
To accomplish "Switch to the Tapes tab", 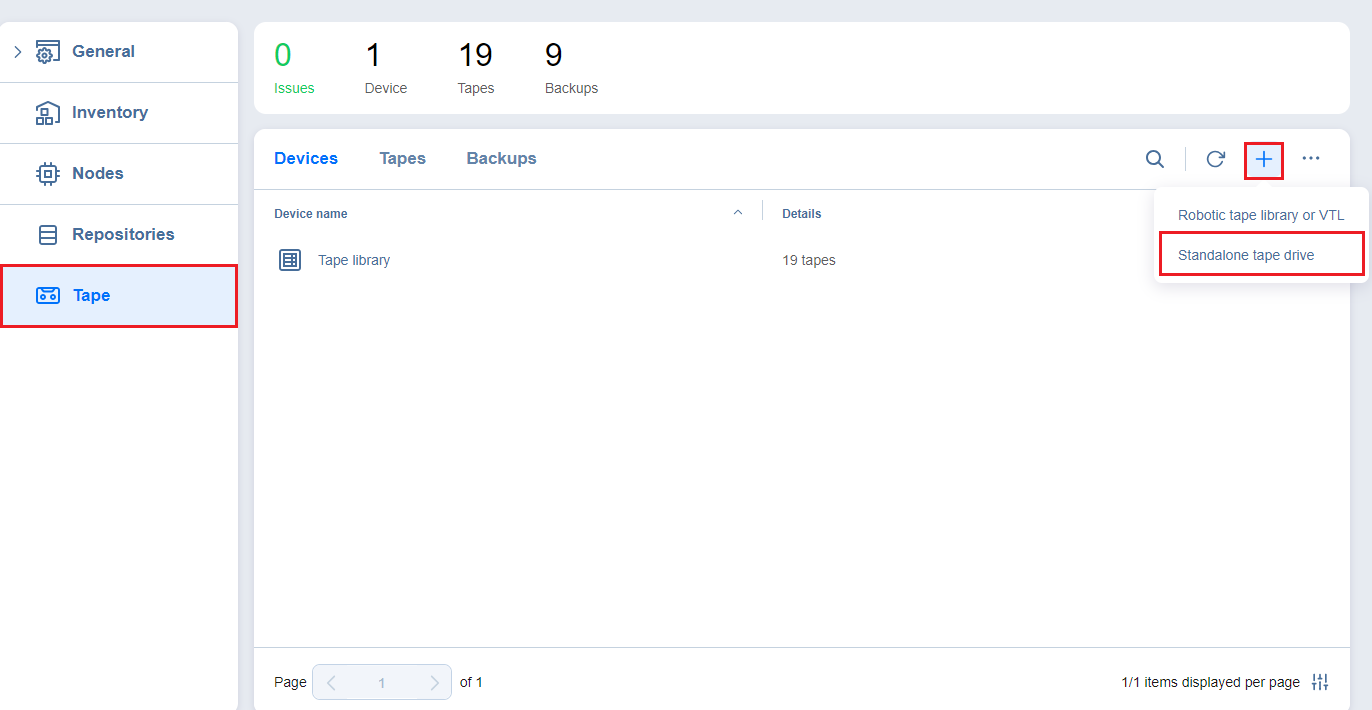I will 402,159.
